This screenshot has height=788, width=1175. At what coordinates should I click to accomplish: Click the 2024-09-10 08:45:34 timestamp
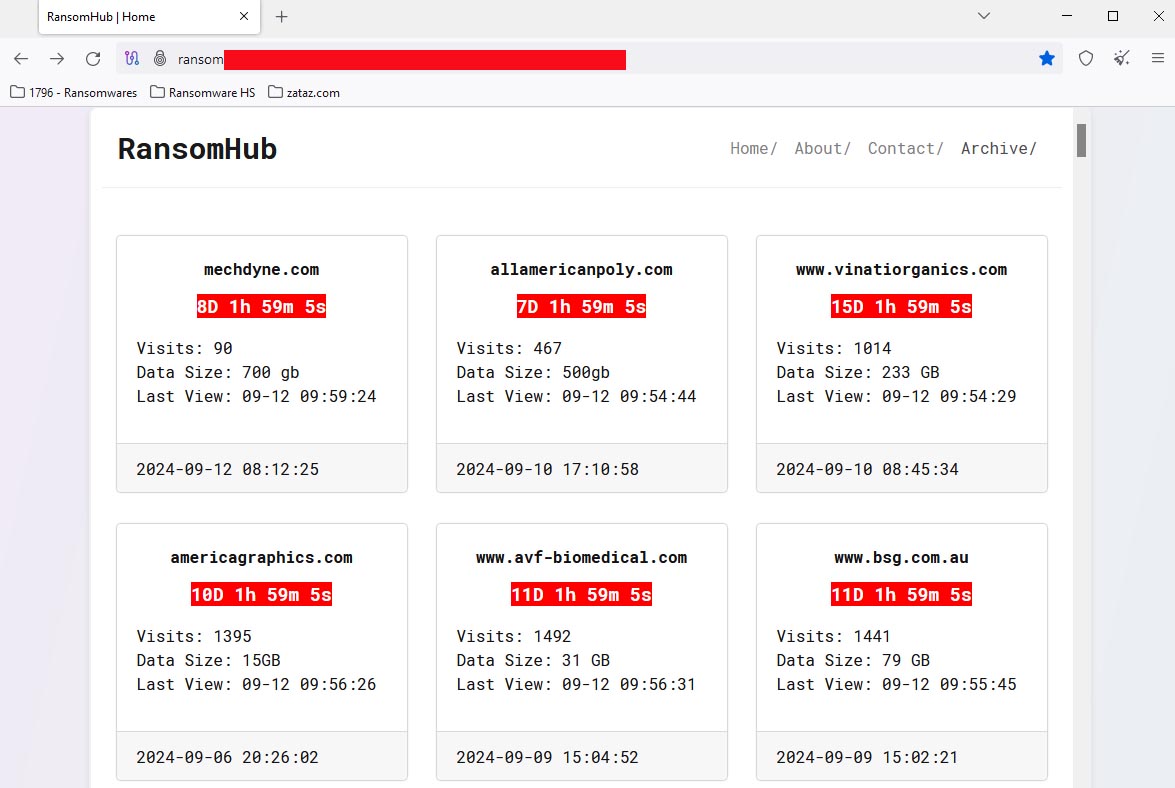pos(868,469)
